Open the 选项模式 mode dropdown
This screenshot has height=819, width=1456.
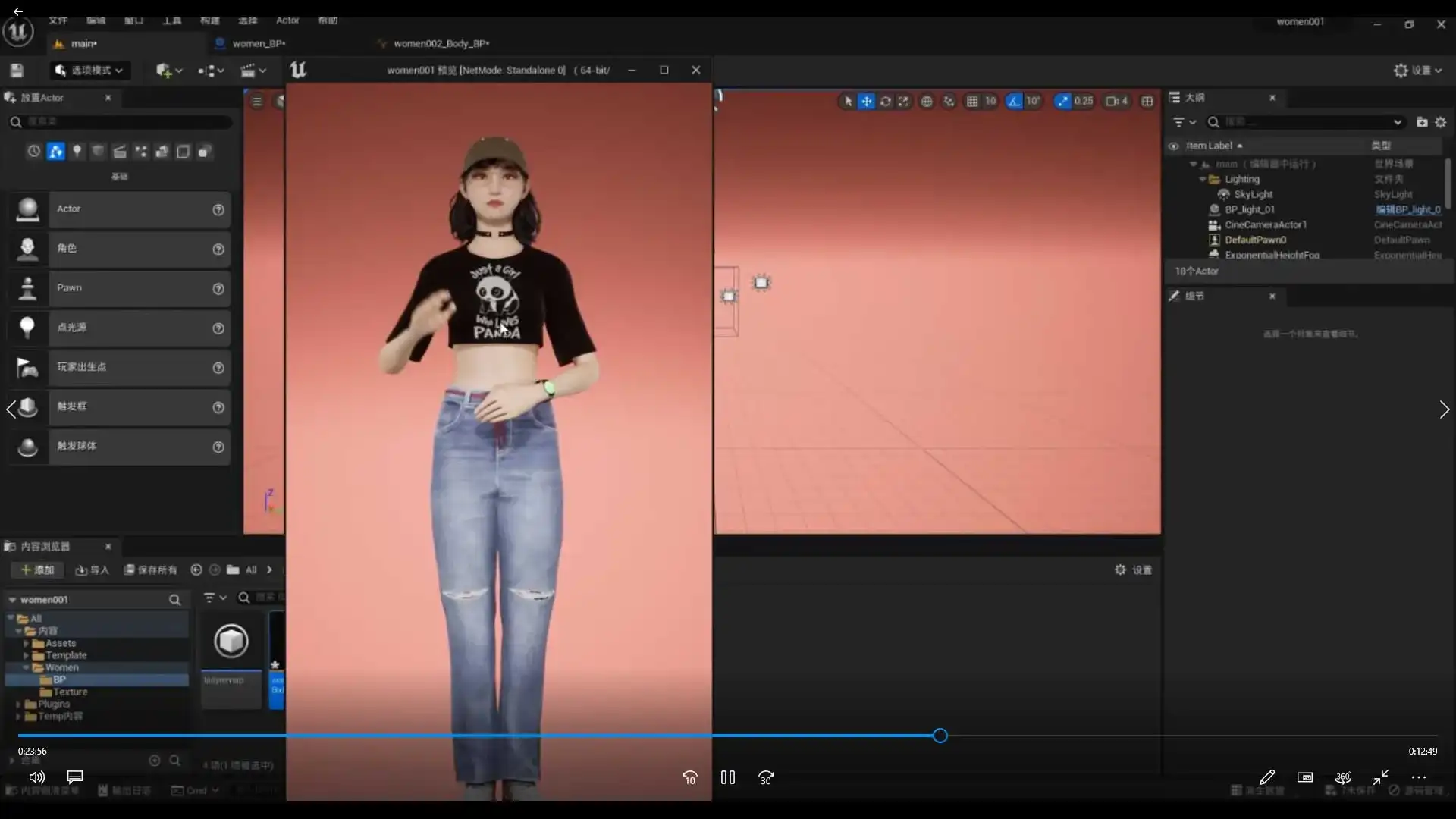[x=90, y=71]
